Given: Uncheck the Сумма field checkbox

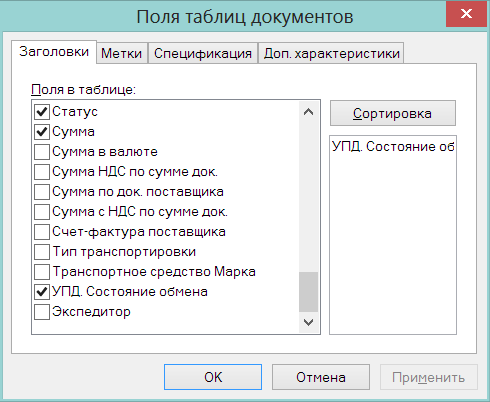Looking at the screenshot, I should 42,132.
